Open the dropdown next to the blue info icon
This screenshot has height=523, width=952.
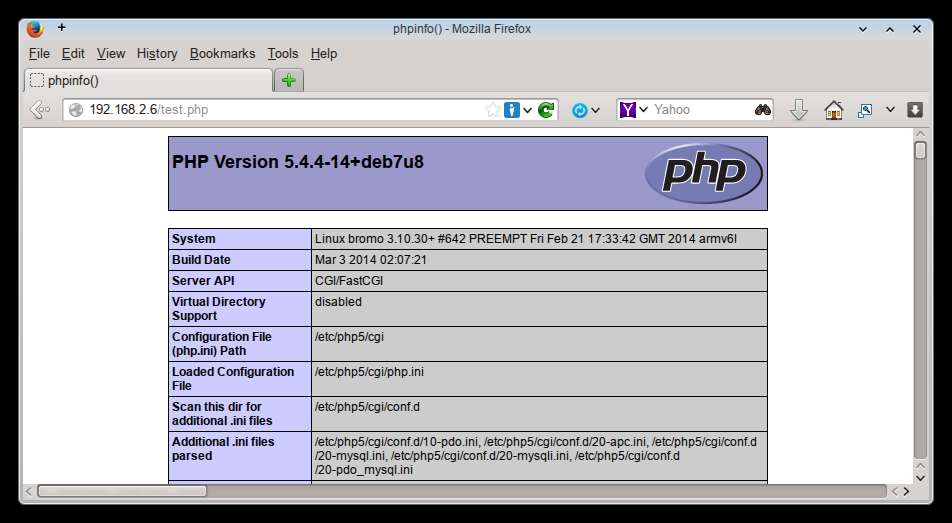coord(527,110)
